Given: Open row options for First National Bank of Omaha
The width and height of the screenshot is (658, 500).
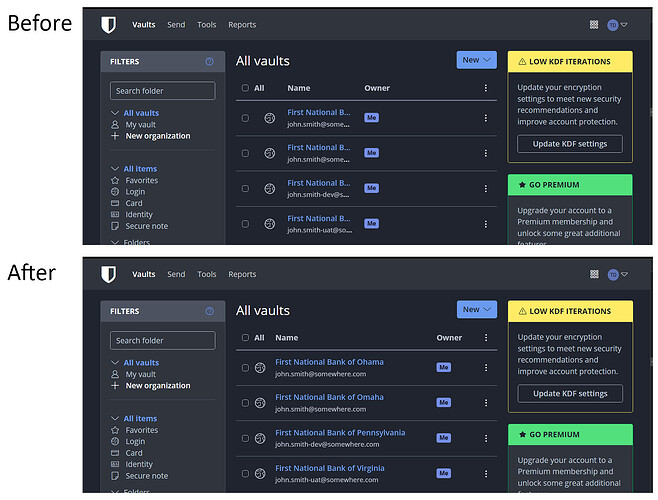Looking at the screenshot, I should click(486, 403).
